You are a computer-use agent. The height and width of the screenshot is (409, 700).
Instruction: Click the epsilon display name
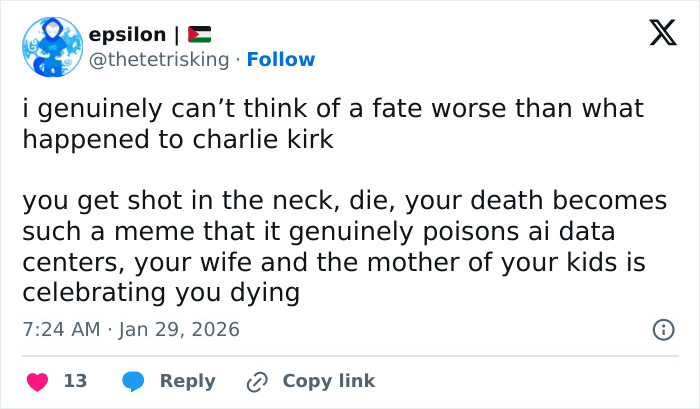point(127,35)
